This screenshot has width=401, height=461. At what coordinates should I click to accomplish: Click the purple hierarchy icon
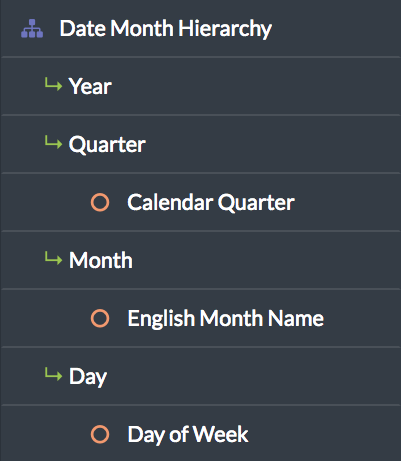[x=32, y=29]
